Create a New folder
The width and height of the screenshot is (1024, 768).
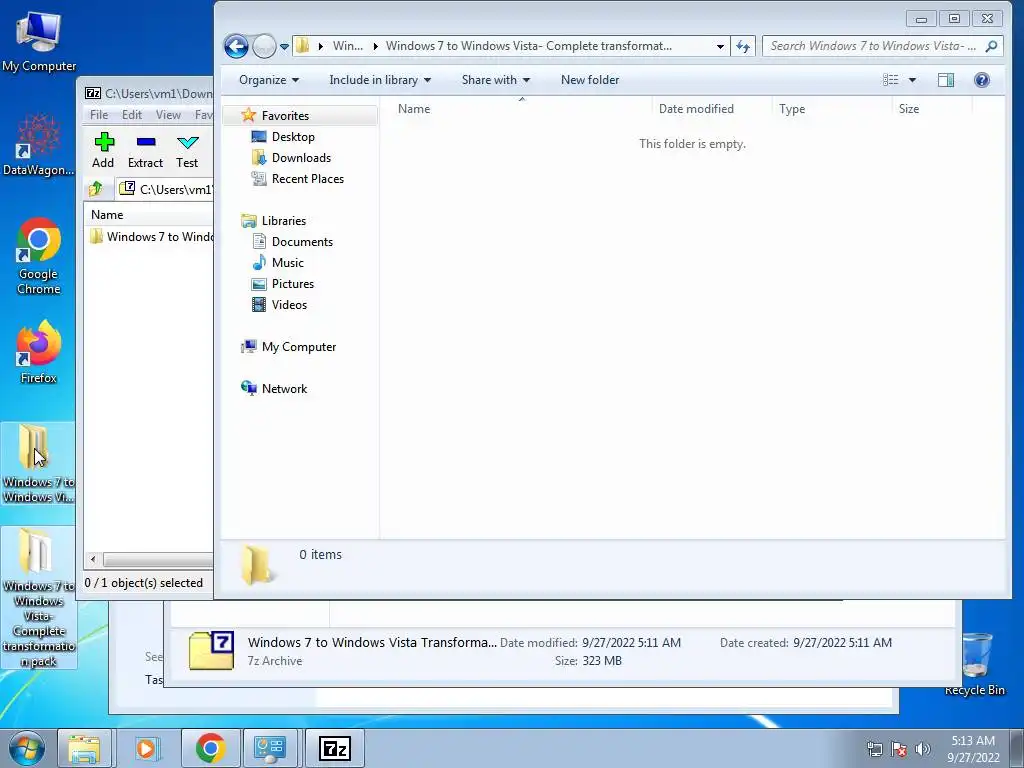click(x=590, y=80)
